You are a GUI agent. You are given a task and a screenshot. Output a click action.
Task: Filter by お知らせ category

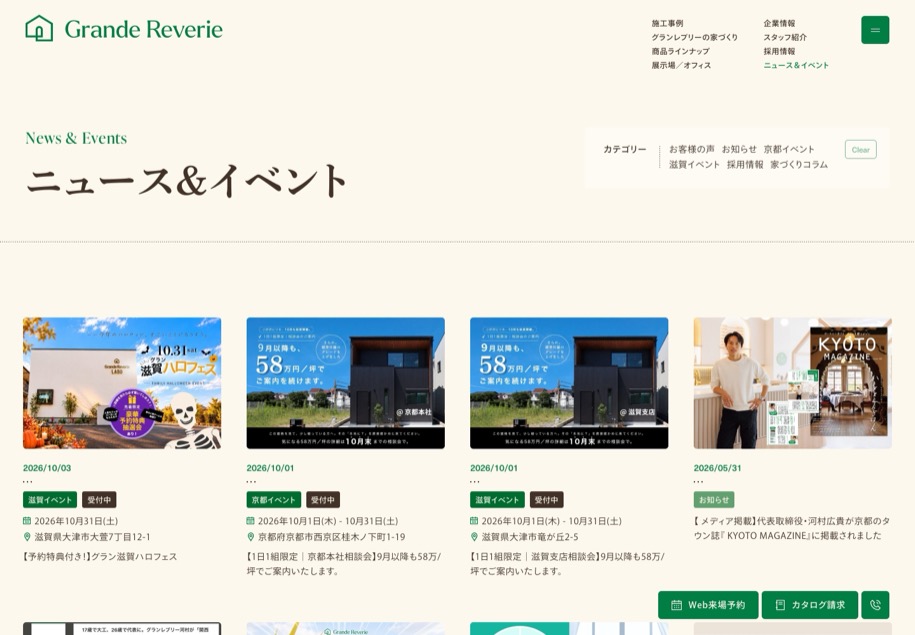click(x=739, y=149)
